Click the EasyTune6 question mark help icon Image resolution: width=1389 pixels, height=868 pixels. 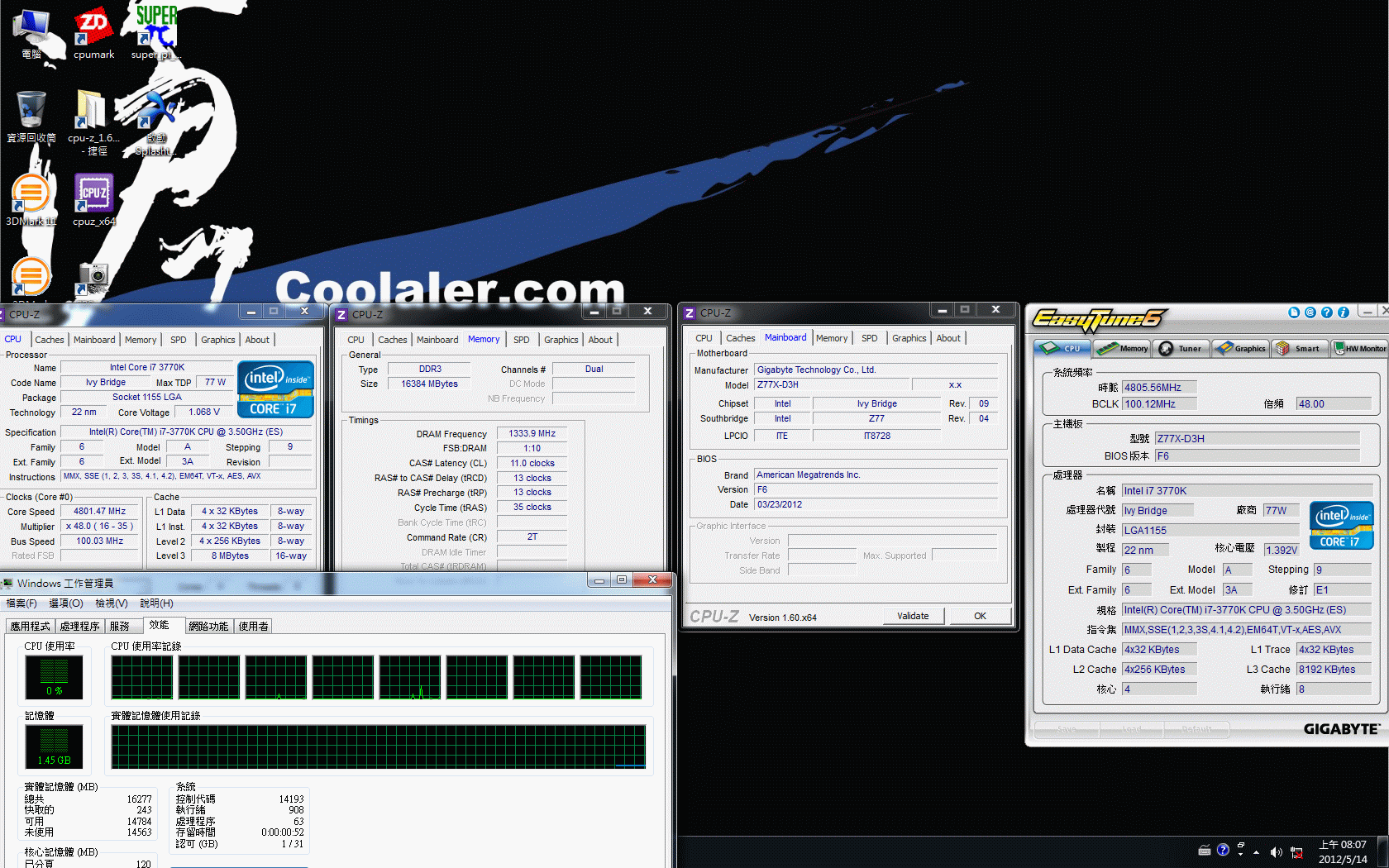click(1327, 312)
